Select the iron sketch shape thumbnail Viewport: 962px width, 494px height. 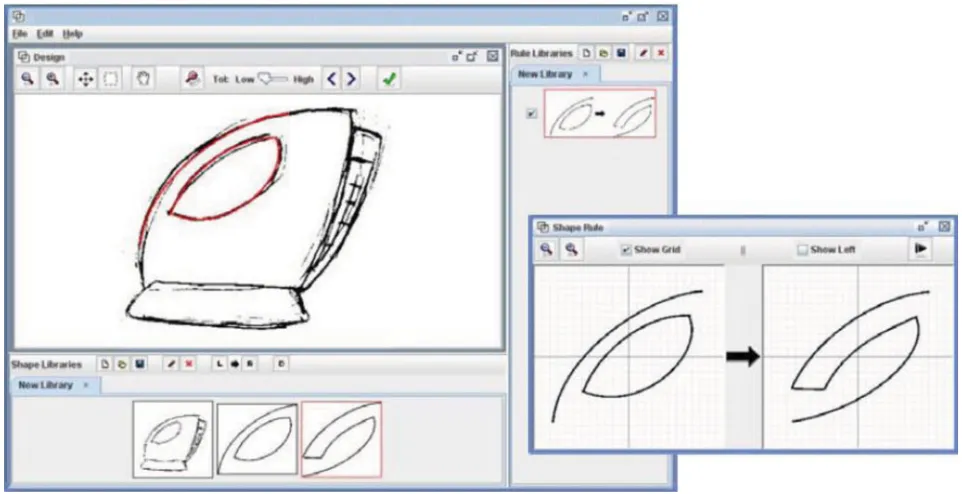(173, 439)
